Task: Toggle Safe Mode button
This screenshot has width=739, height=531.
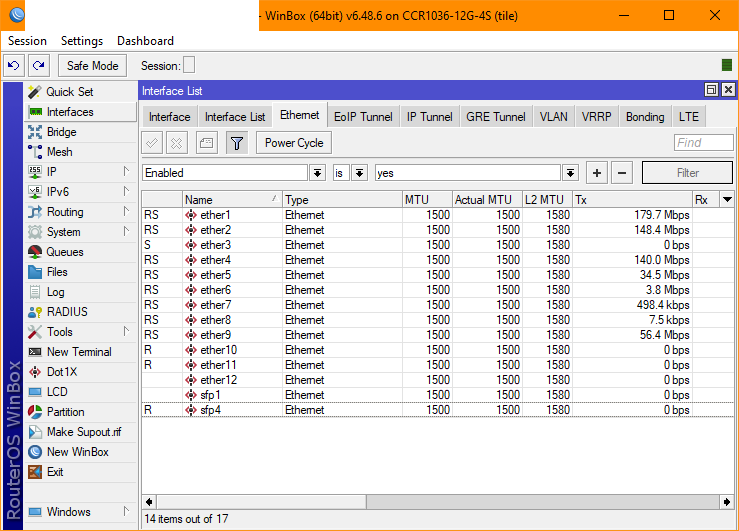Action: click(92, 65)
